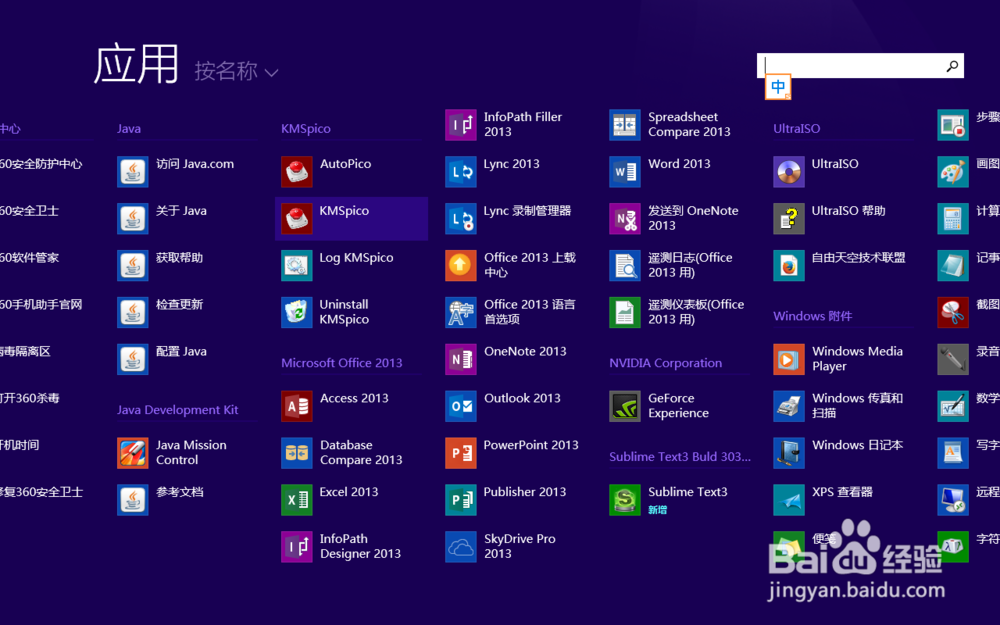This screenshot has width=1000, height=625.
Task: Launch the UltraISO disc icon
Action: tap(789, 172)
